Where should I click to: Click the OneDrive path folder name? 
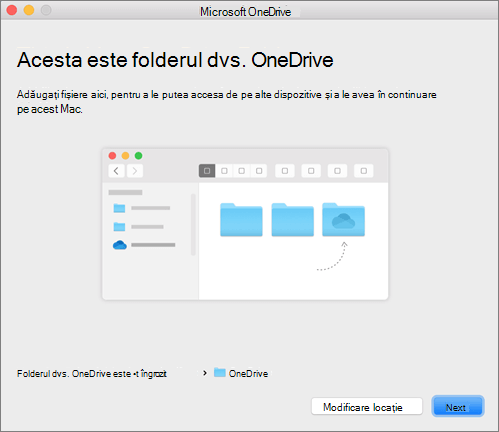click(248, 374)
